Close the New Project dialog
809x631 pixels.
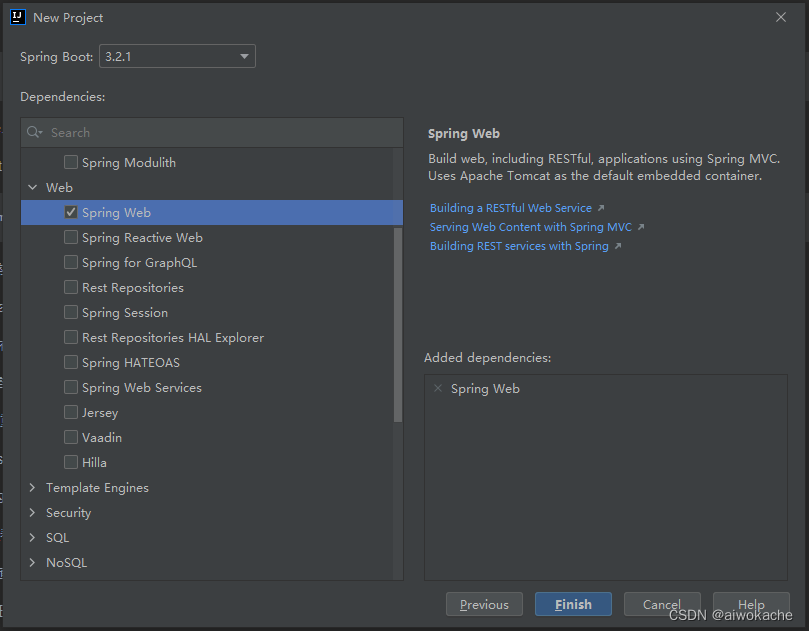781,17
